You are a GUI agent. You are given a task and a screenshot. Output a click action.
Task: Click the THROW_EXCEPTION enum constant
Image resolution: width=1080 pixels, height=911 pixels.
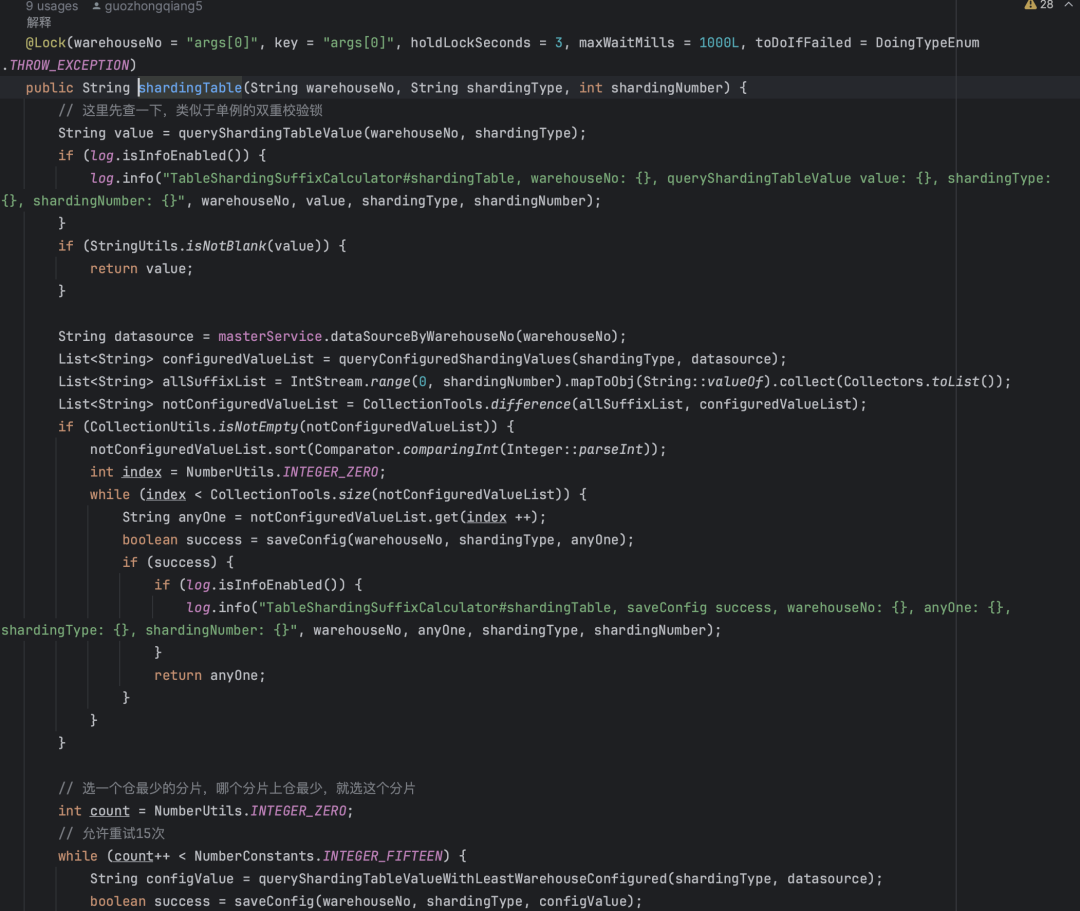pyautogui.click(x=69, y=65)
